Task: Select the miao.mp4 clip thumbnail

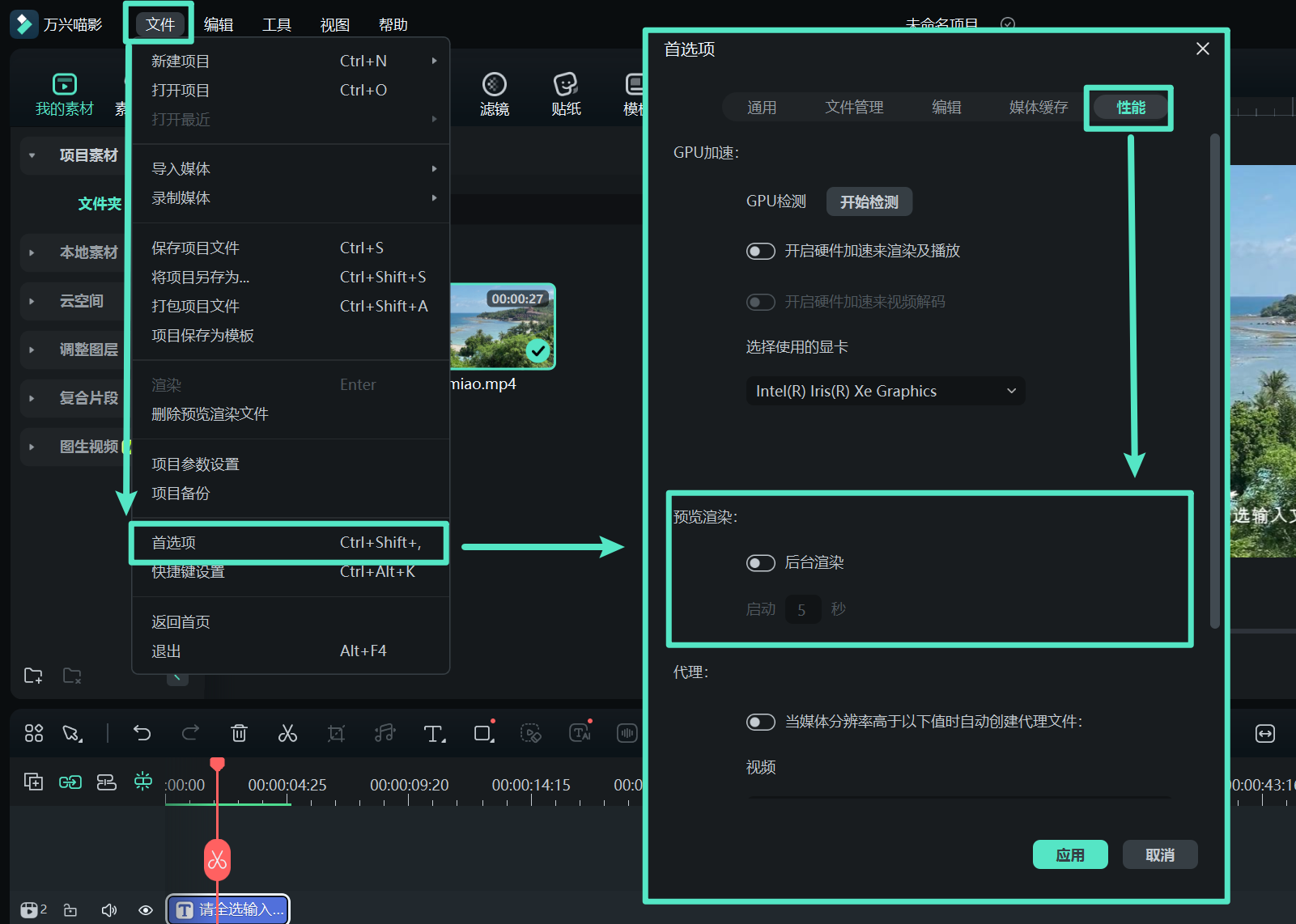Action: point(503,327)
